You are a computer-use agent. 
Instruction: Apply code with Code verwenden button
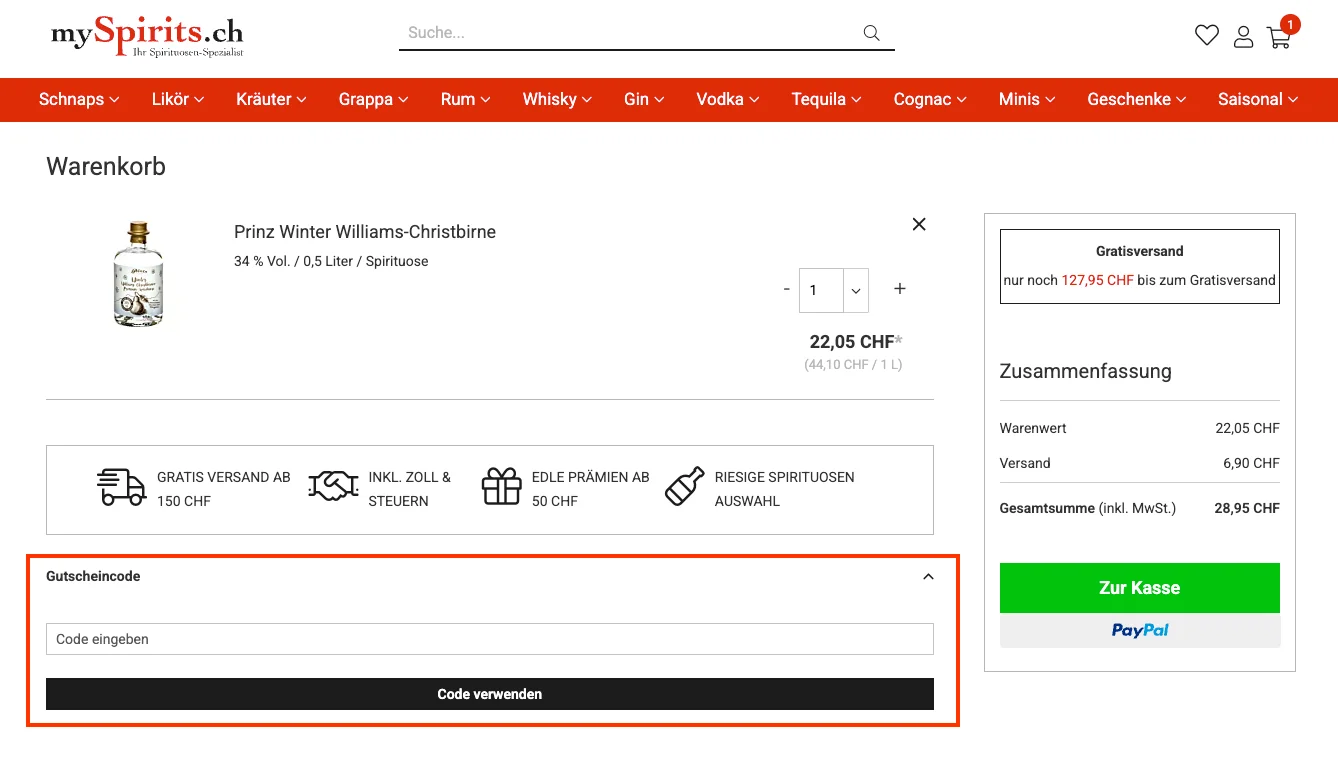pos(489,693)
